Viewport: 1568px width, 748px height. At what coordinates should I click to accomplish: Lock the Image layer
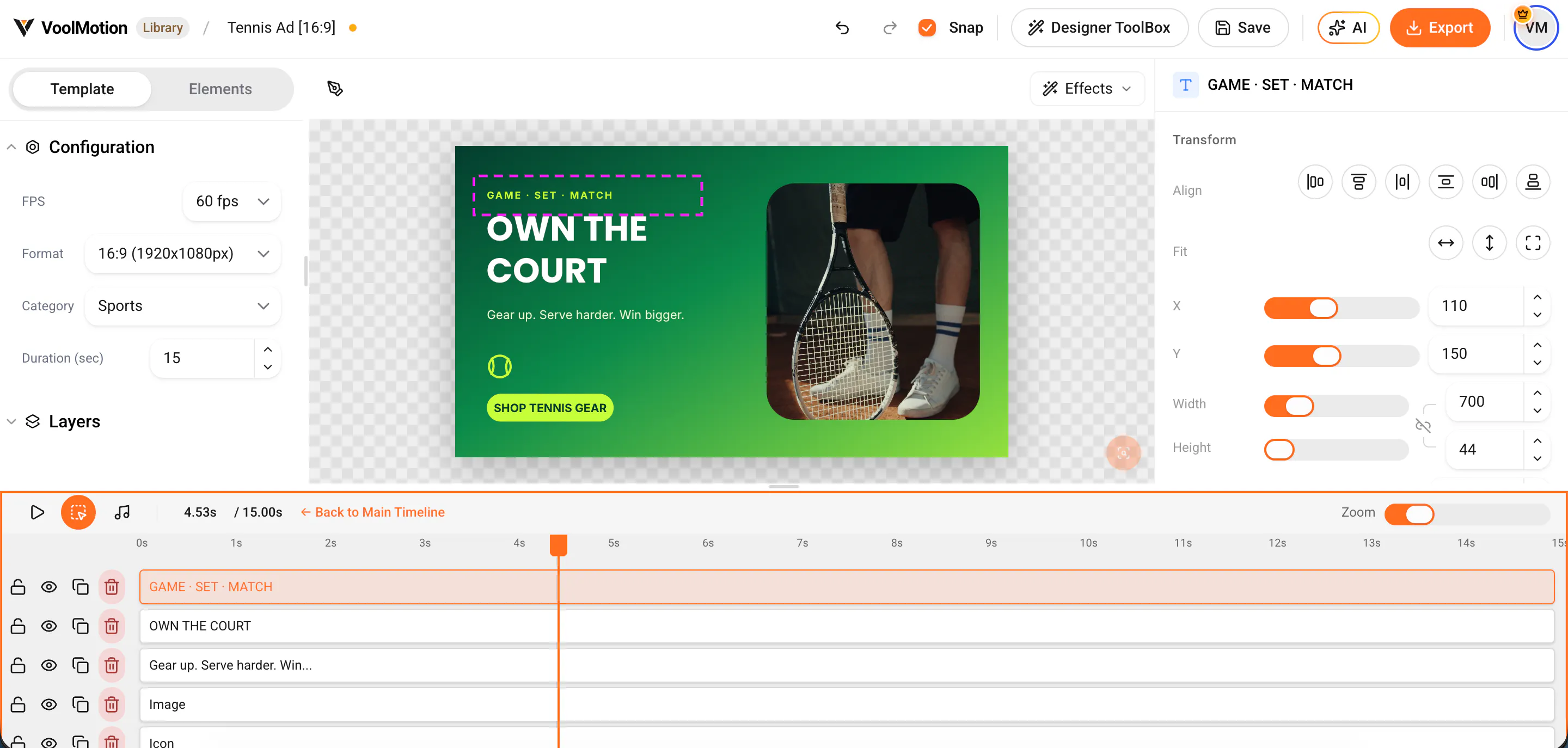(19, 704)
